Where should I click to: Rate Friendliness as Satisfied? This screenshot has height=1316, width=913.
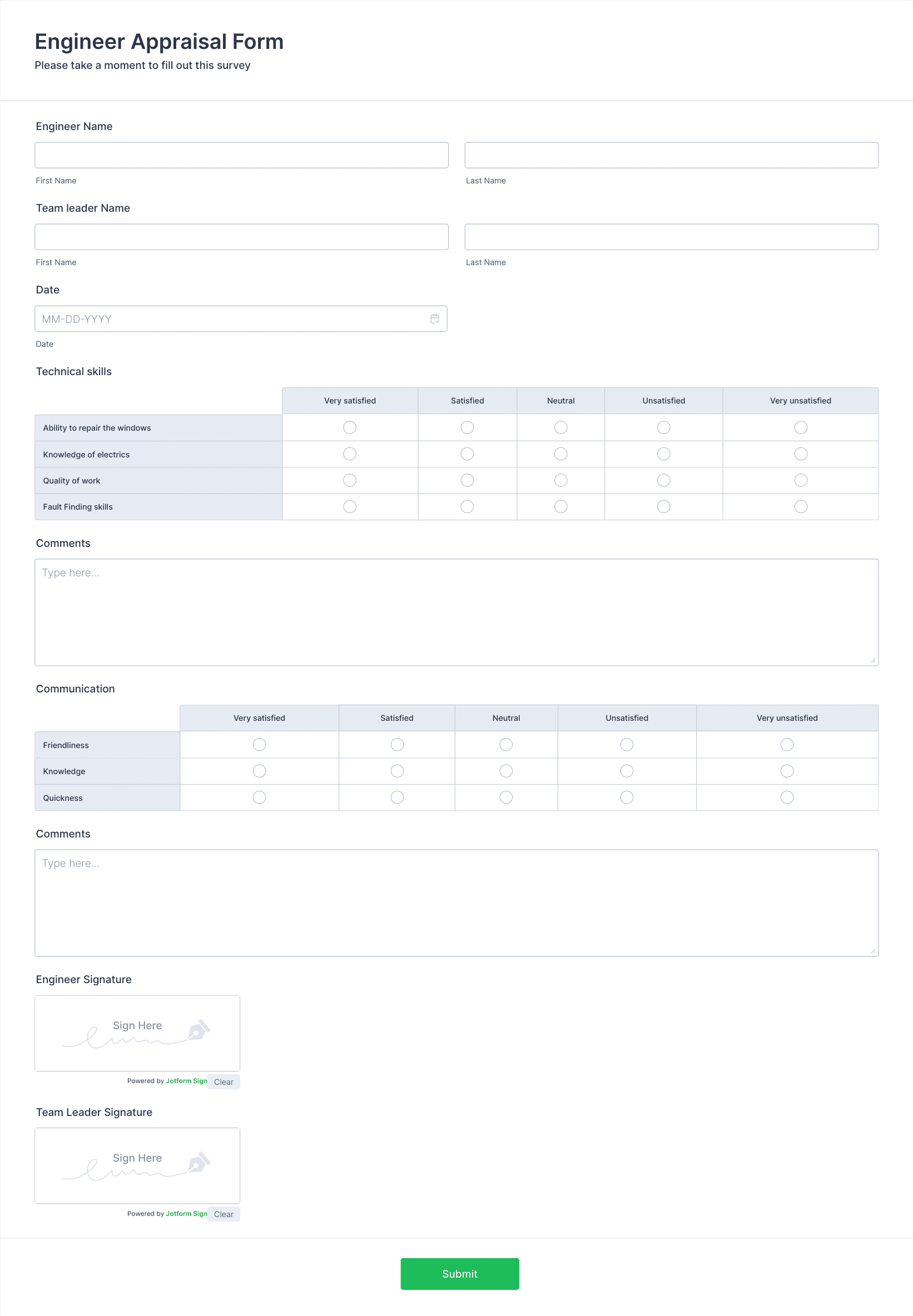tap(397, 744)
